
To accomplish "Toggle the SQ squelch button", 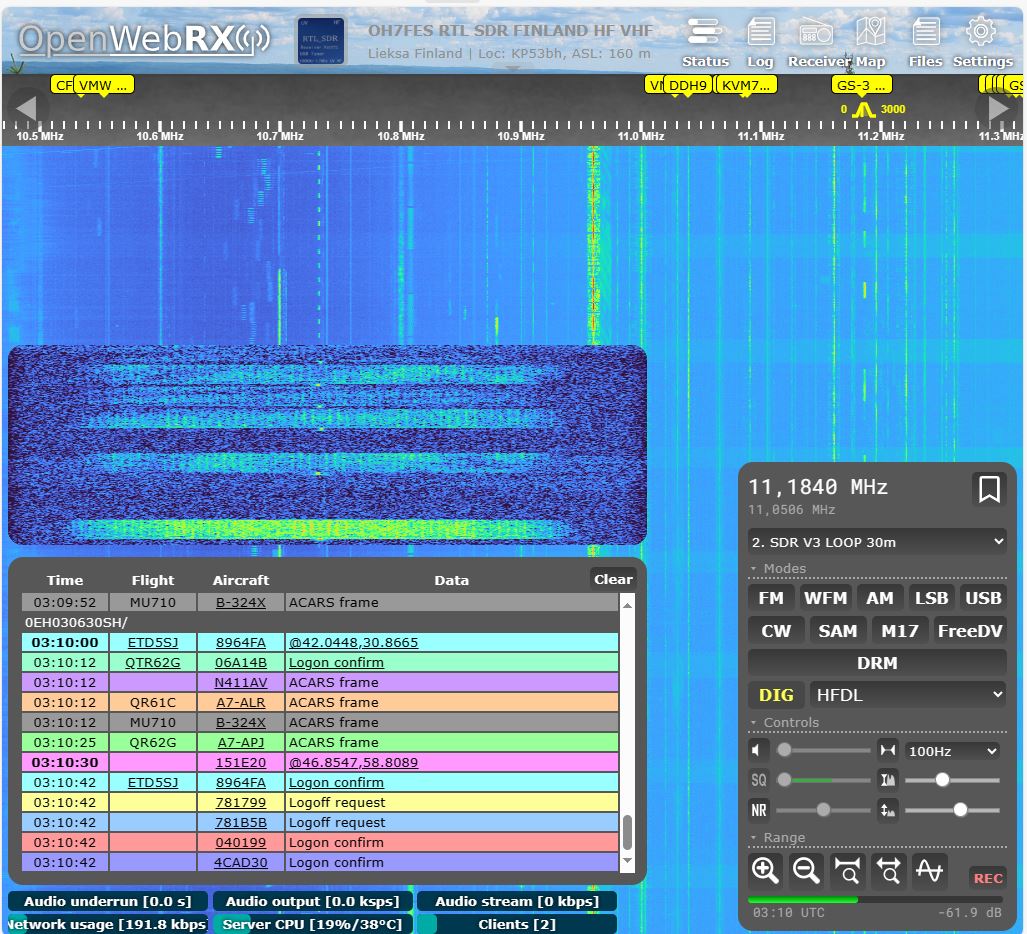I will pyautogui.click(x=760, y=780).
